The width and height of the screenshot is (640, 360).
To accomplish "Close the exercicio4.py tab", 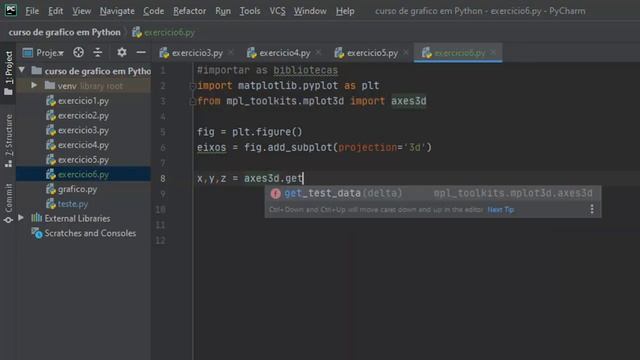I will (x=318, y=52).
